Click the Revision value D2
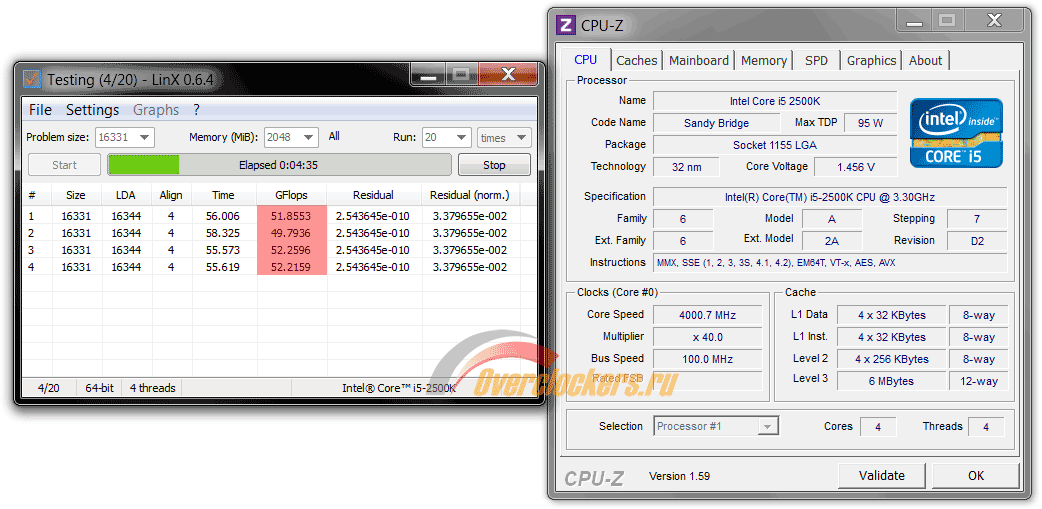Image resolution: width=1042 pixels, height=509 pixels. pos(977,241)
